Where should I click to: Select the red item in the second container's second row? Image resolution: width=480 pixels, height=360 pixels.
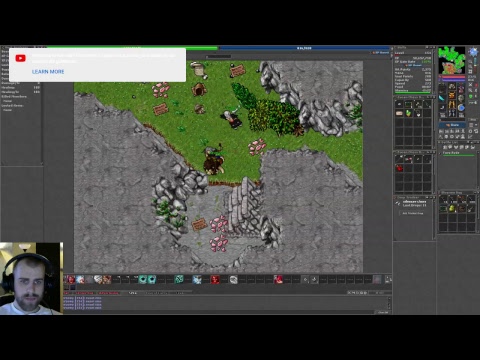pos(399,168)
